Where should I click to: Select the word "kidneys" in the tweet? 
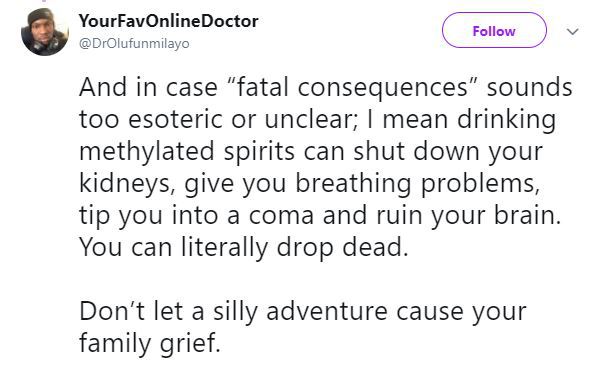click(x=124, y=183)
